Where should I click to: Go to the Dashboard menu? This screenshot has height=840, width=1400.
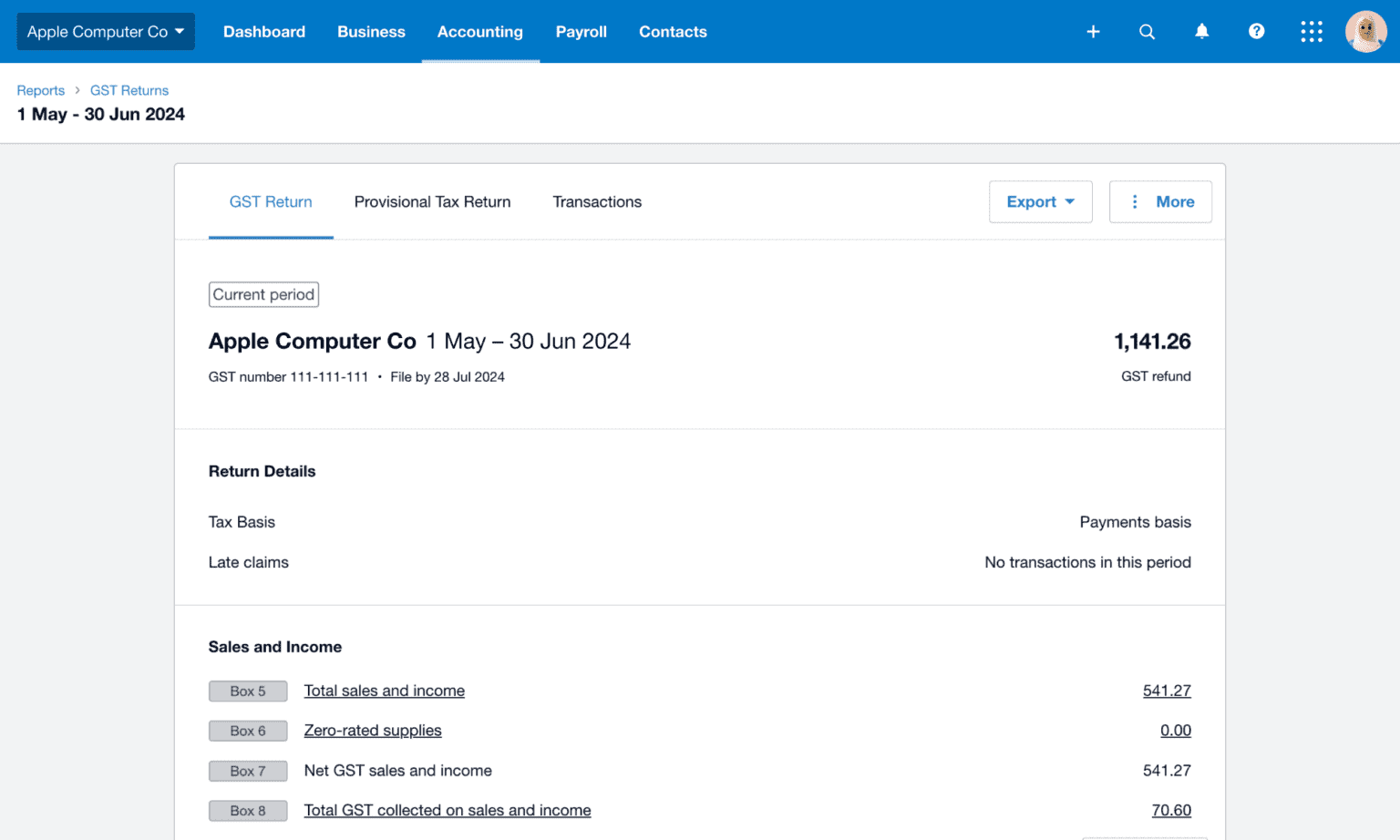pyautogui.click(x=264, y=31)
